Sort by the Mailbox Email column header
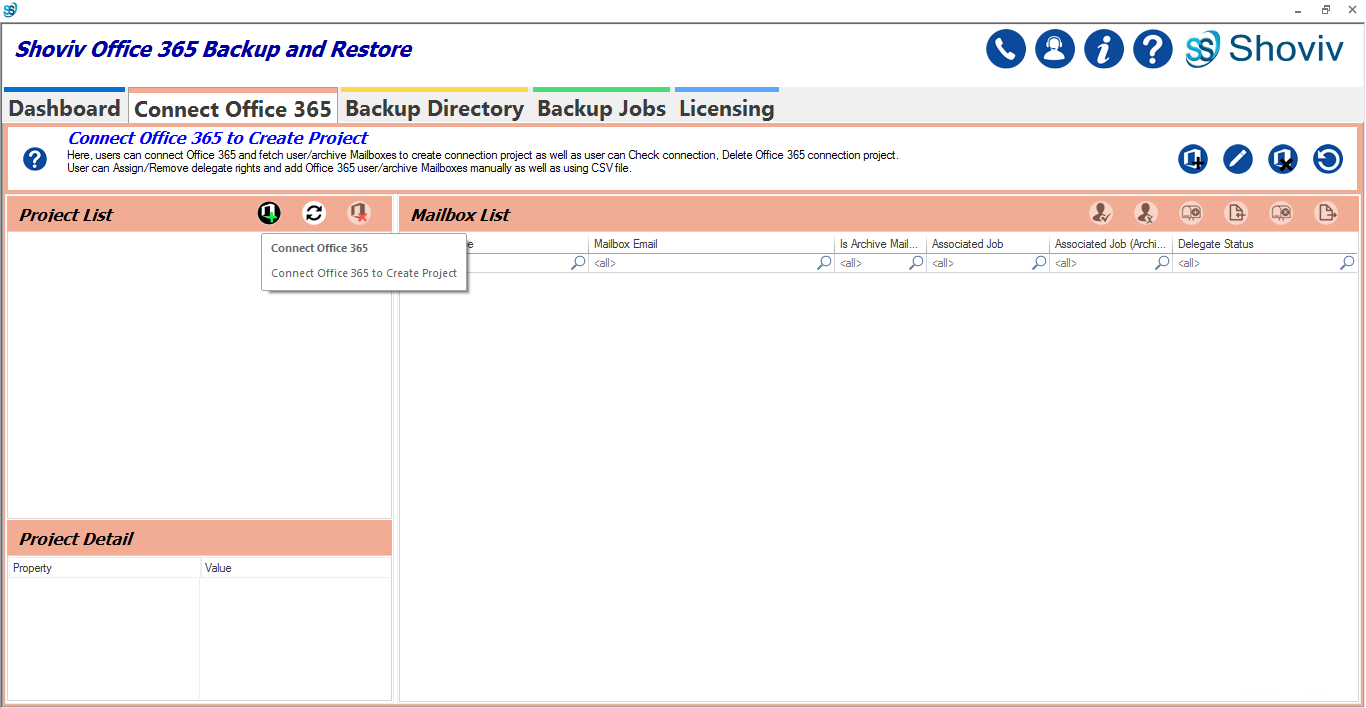 [x=712, y=244]
